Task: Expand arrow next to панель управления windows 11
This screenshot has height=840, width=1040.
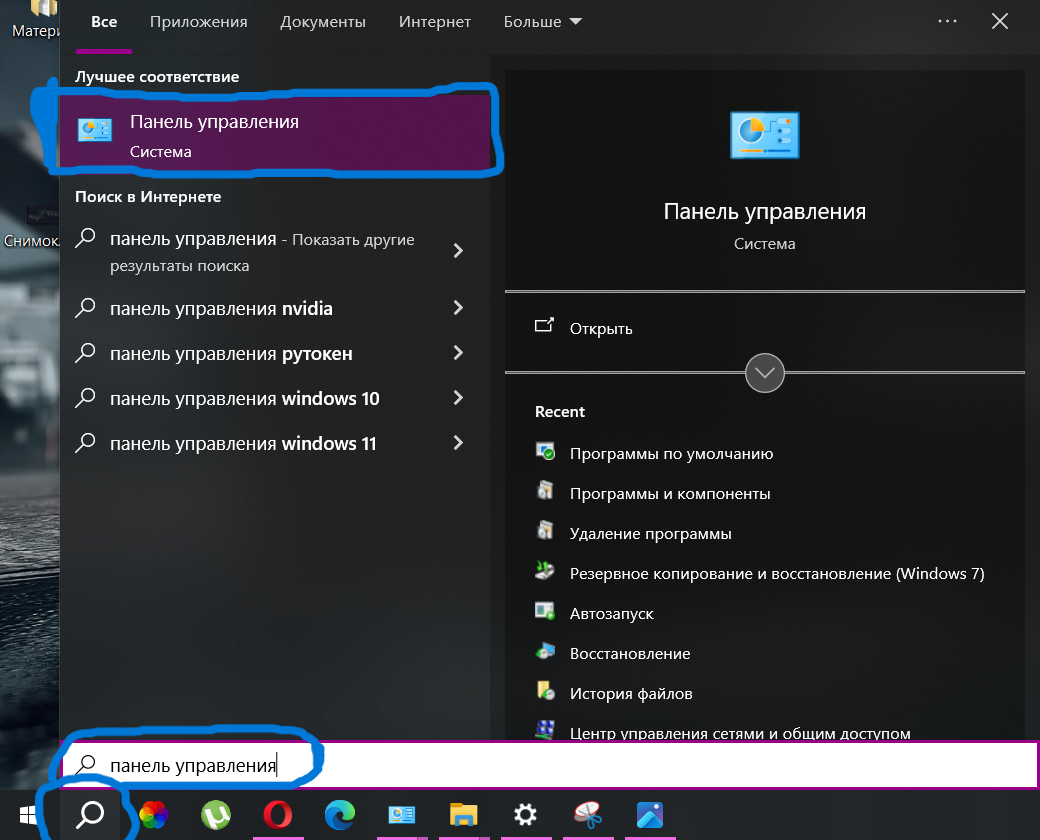Action: click(458, 443)
